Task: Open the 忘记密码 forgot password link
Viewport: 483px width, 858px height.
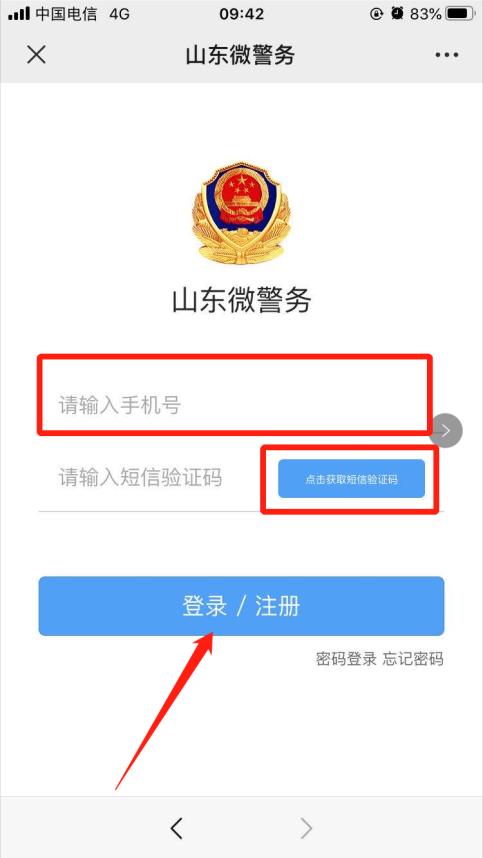Action: point(413,659)
